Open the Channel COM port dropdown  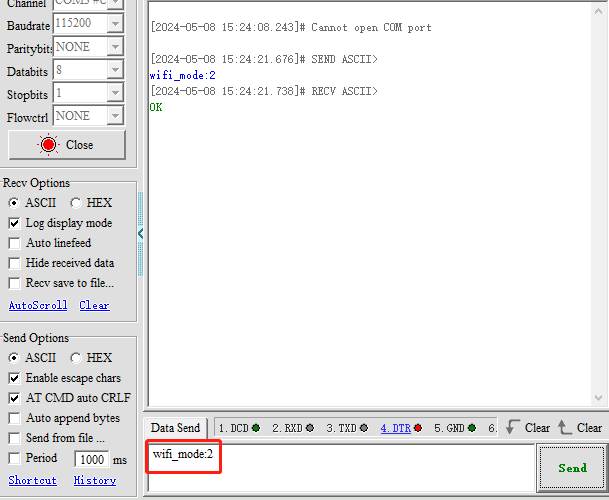click(115, 4)
